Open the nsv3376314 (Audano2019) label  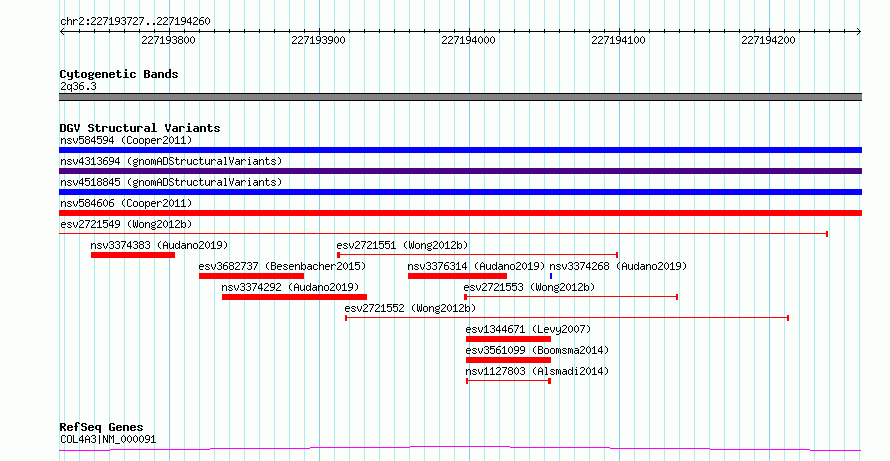[476, 266]
